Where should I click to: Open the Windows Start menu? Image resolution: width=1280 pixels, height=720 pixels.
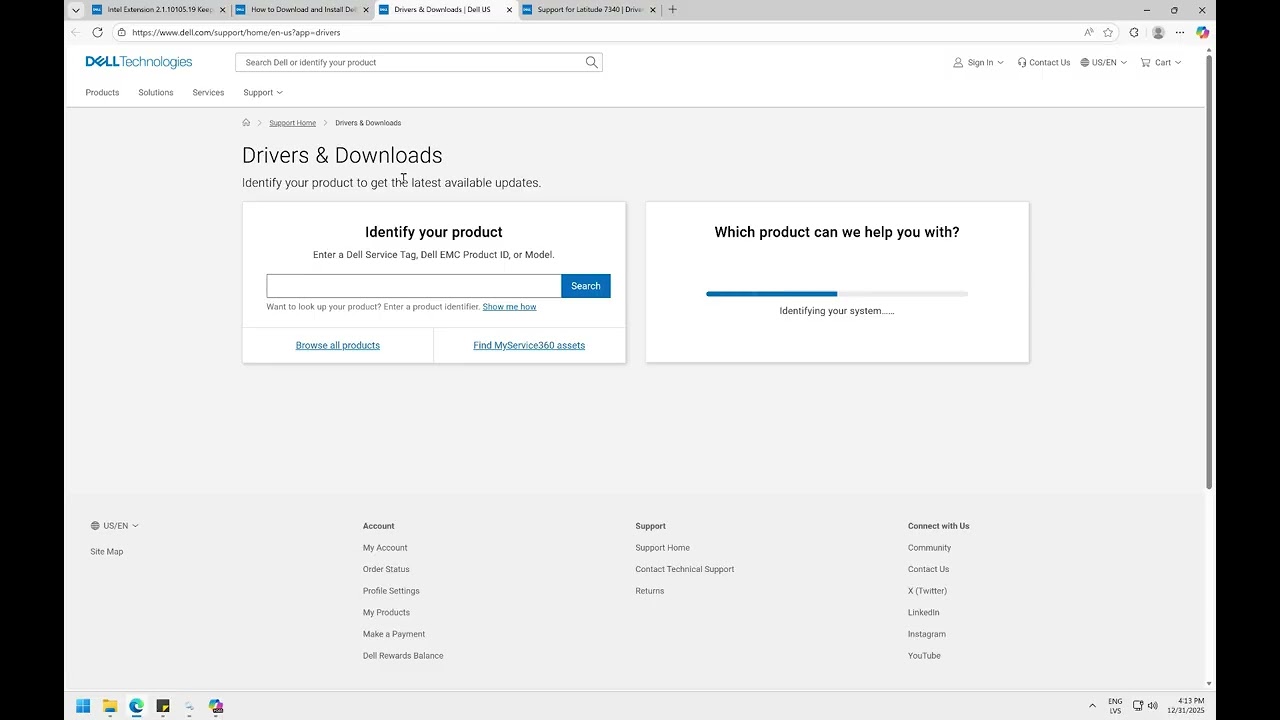pyautogui.click(x=83, y=706)
